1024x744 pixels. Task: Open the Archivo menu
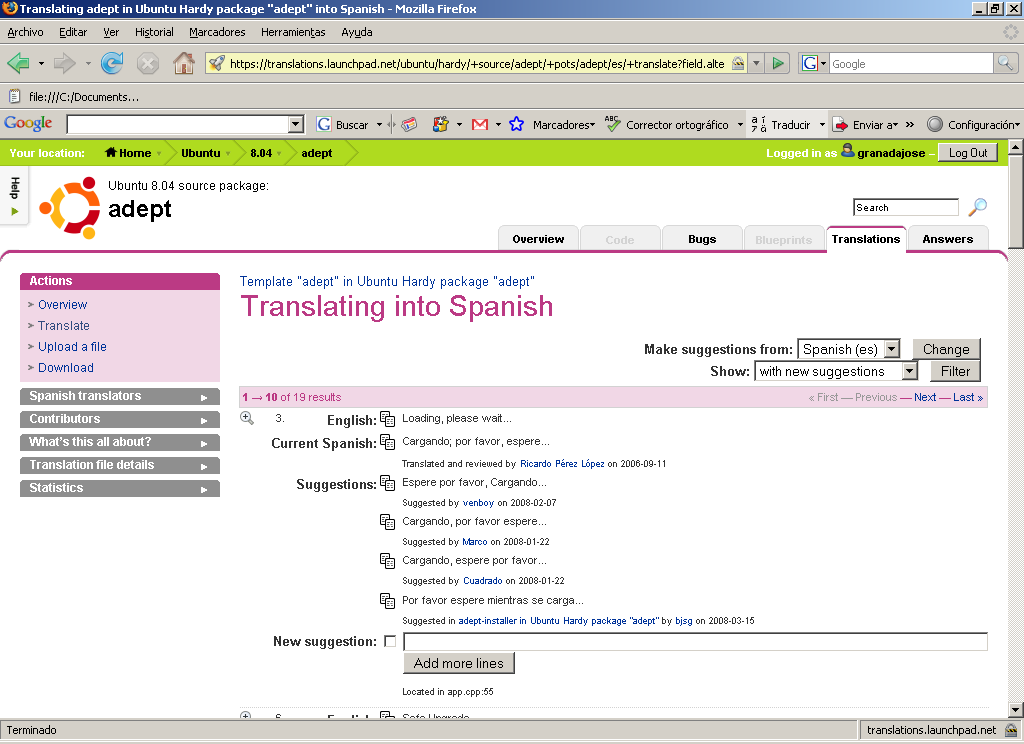point(25,32)
